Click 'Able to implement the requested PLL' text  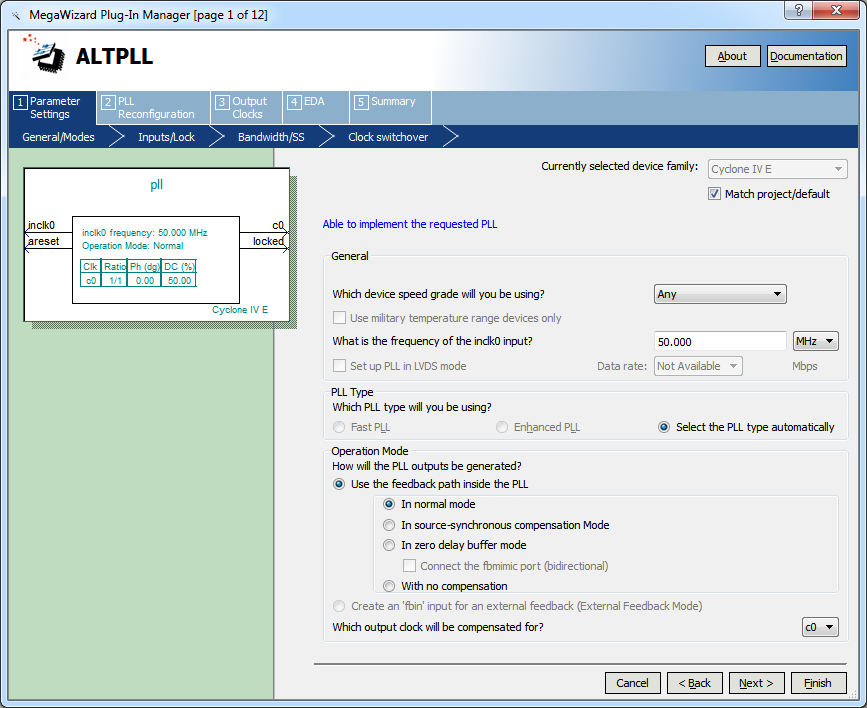pos(410,224)
